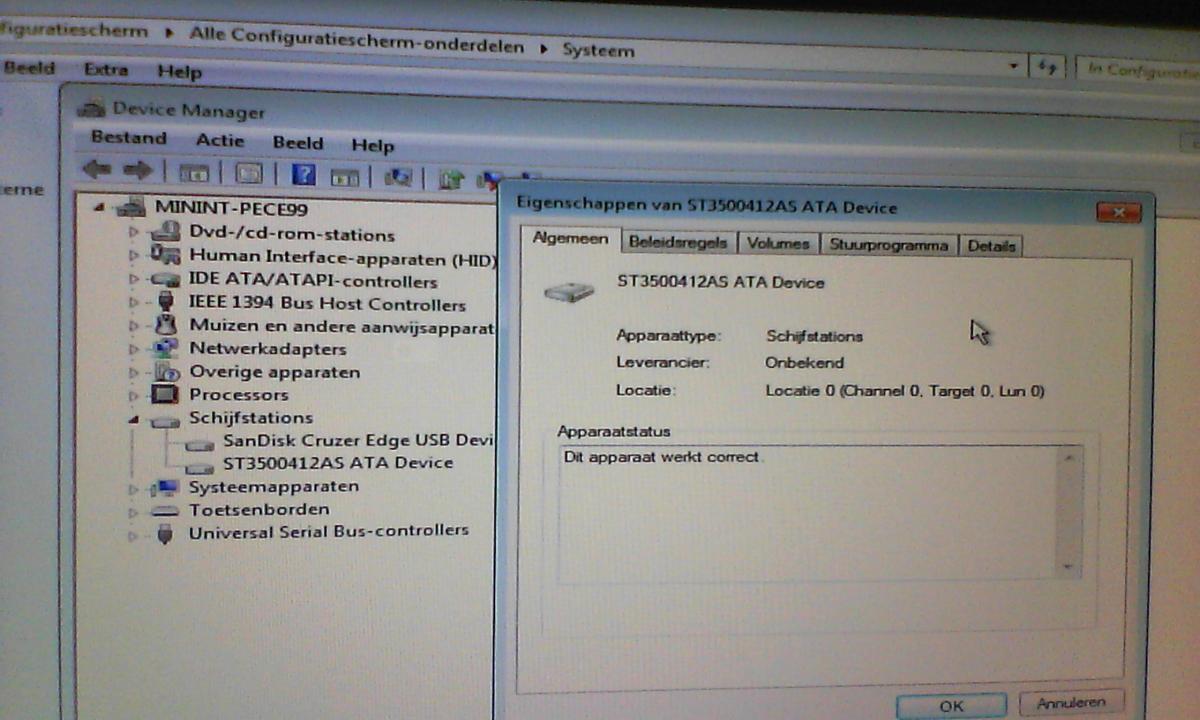Open Bestand menu in Device Manager
1200x720 pixels.
(x=128, y=138)
